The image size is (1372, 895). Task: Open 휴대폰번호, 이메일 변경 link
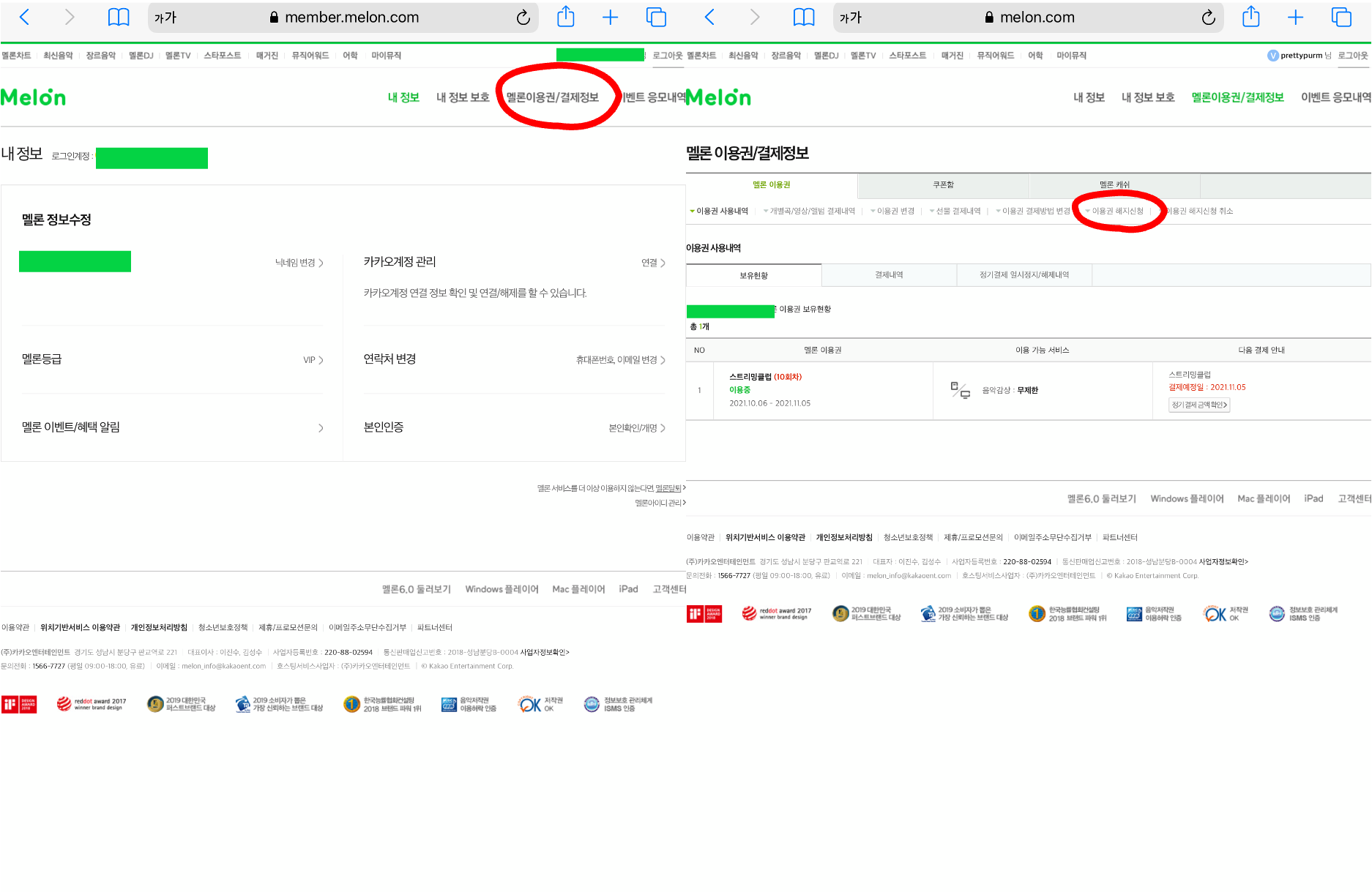[x=621, y=360]
